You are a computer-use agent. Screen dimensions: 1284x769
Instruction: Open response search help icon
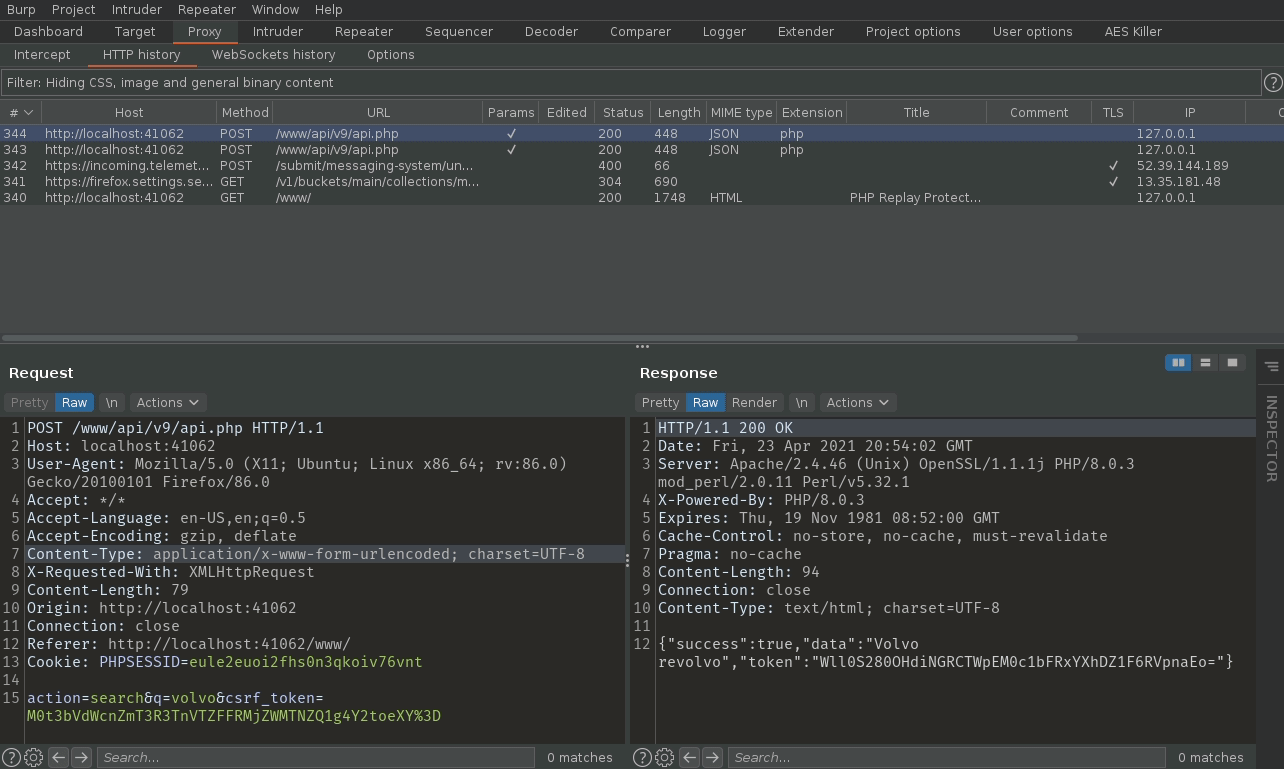[642, 757]
